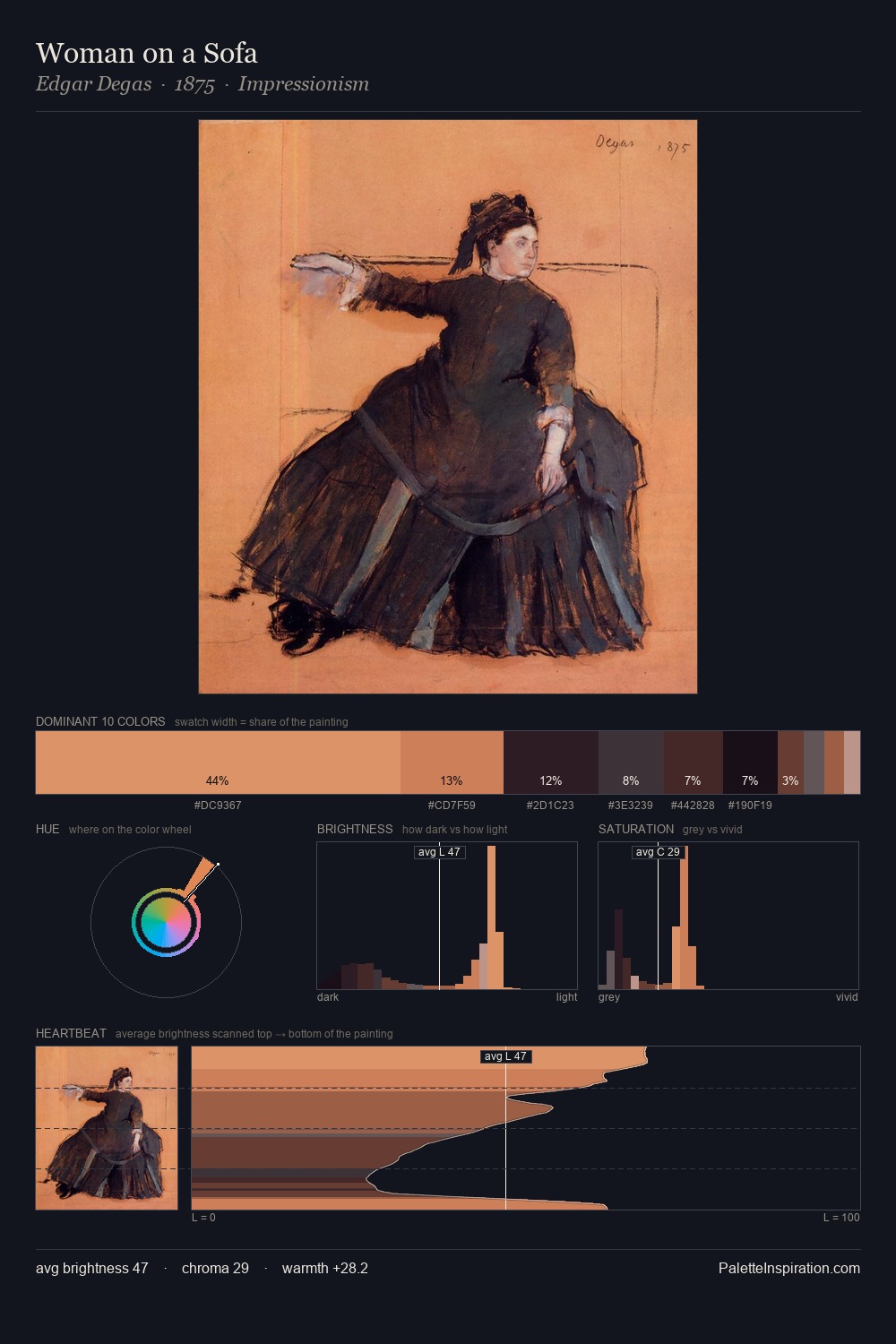Click the rainbow hue color wheel
The image size is (896, 1344).
coord(166,922)
